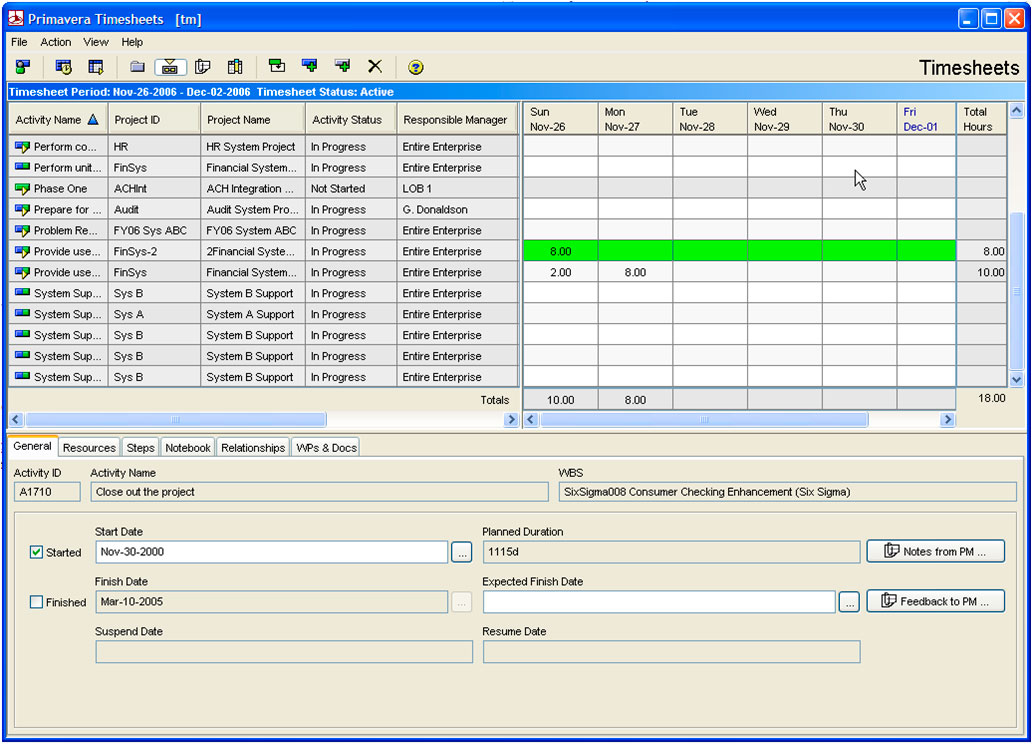Click the activity icon of Phase One row
The image size is (1032, 745).
tap(22, 189)
